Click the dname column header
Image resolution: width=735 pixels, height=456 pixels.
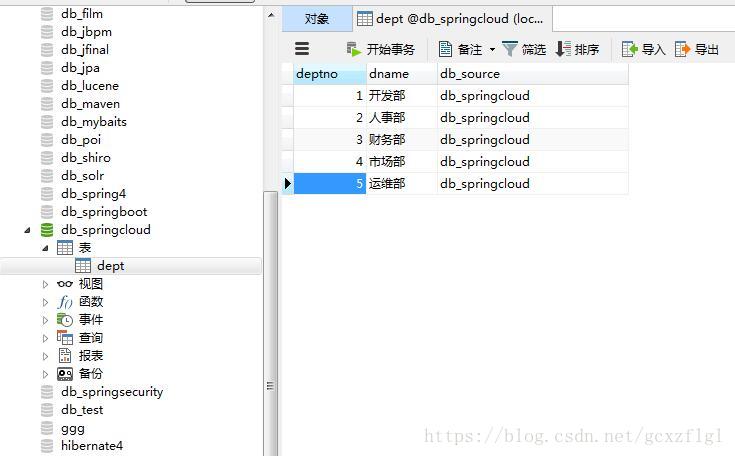pos(401,74)
